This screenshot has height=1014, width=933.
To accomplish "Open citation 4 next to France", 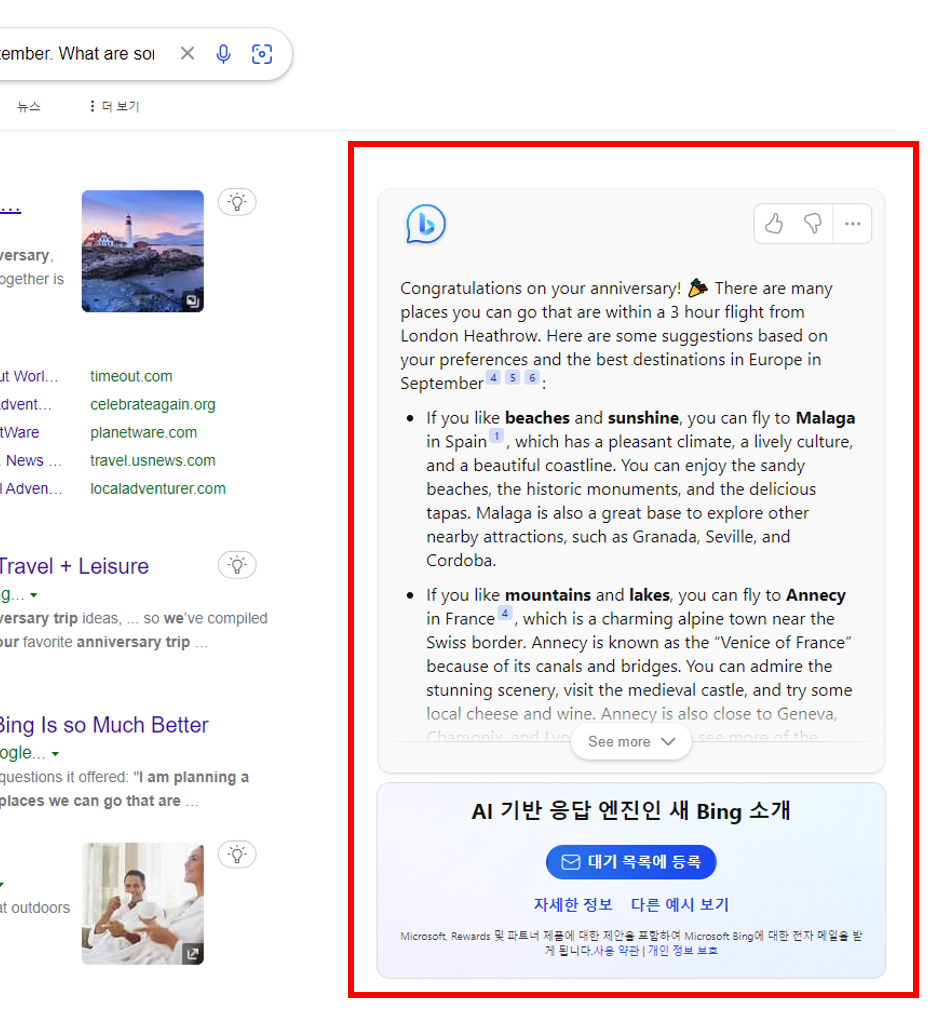I will [x=505, y=613].
